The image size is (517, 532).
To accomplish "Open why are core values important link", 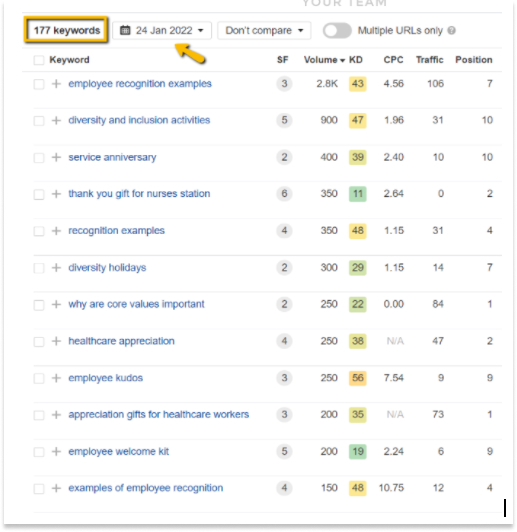I will pyautogui.click(x=136, y=304).
